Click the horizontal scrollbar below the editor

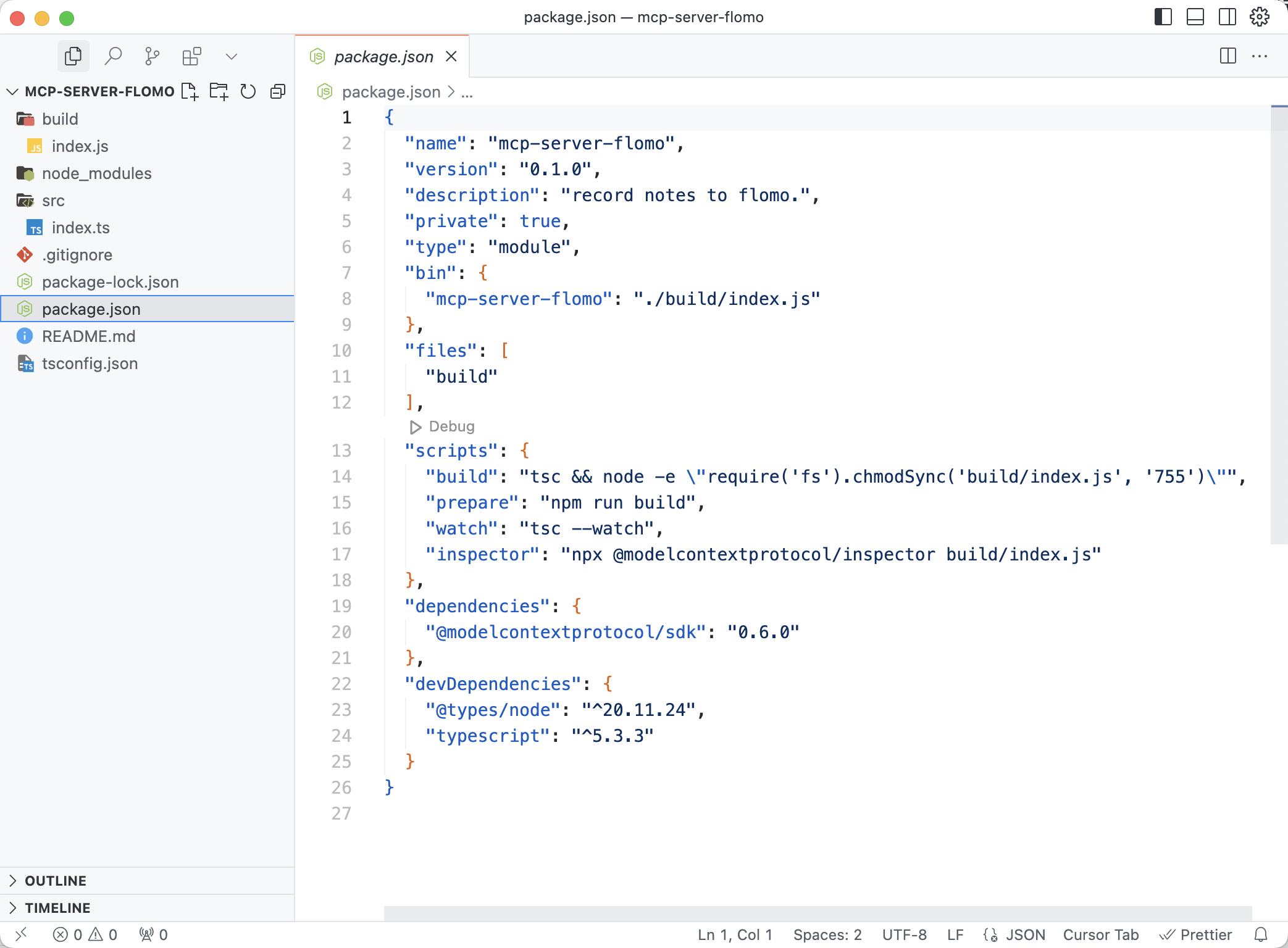[818, 913]
